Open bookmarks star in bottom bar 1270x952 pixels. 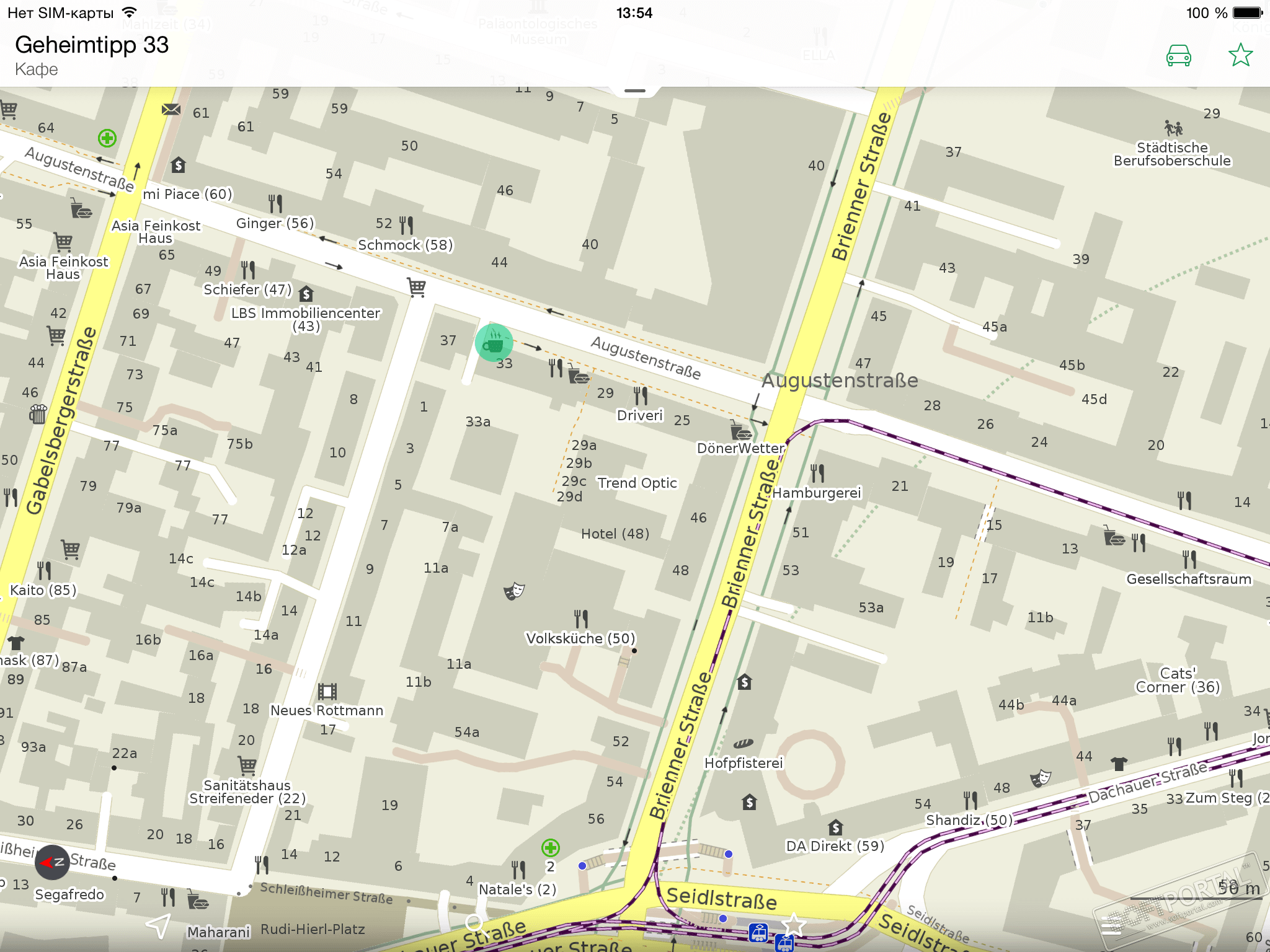coord(793,925)
